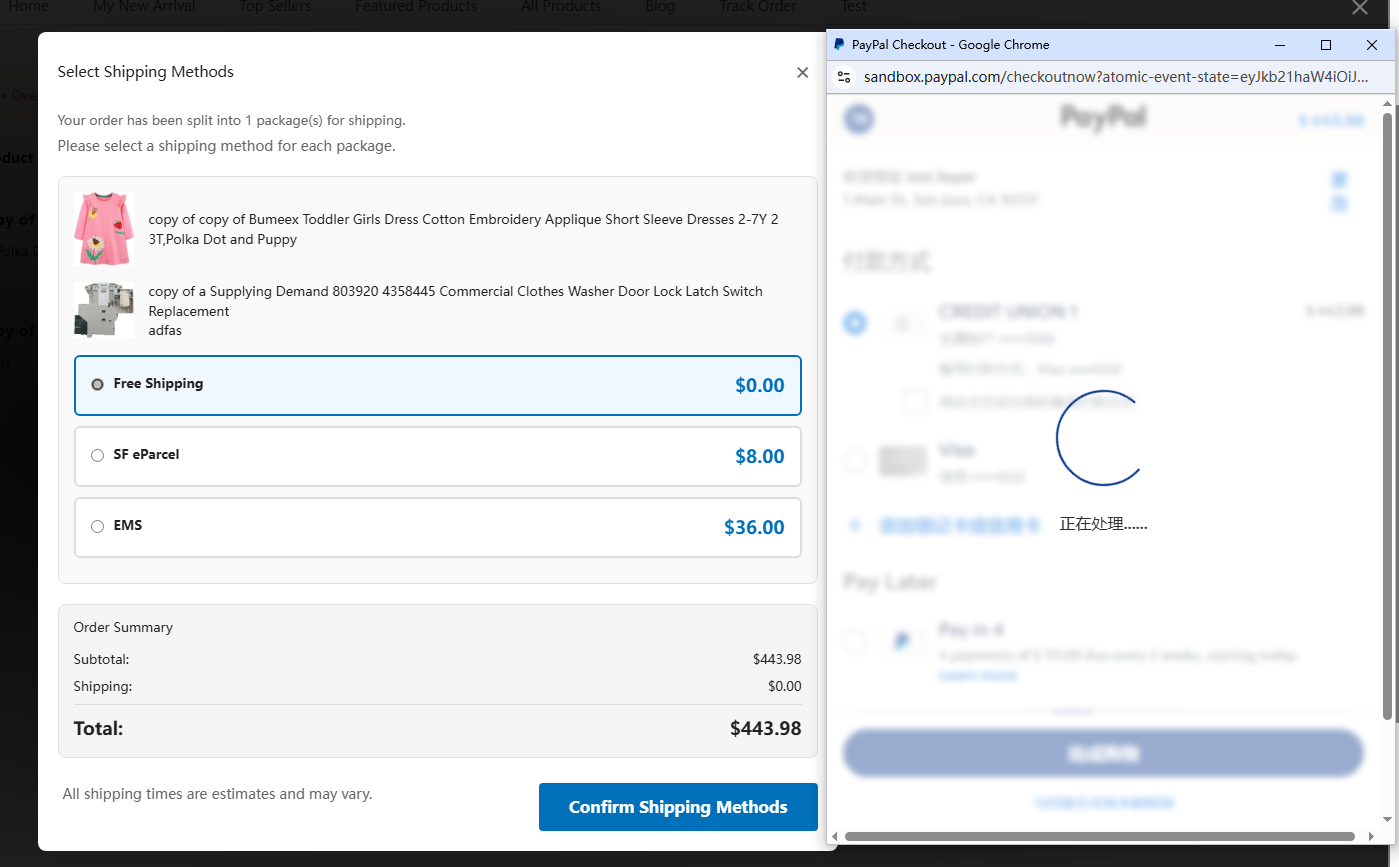
Task: Close the dark overlay with top-right X
Action: [1359, 8]
